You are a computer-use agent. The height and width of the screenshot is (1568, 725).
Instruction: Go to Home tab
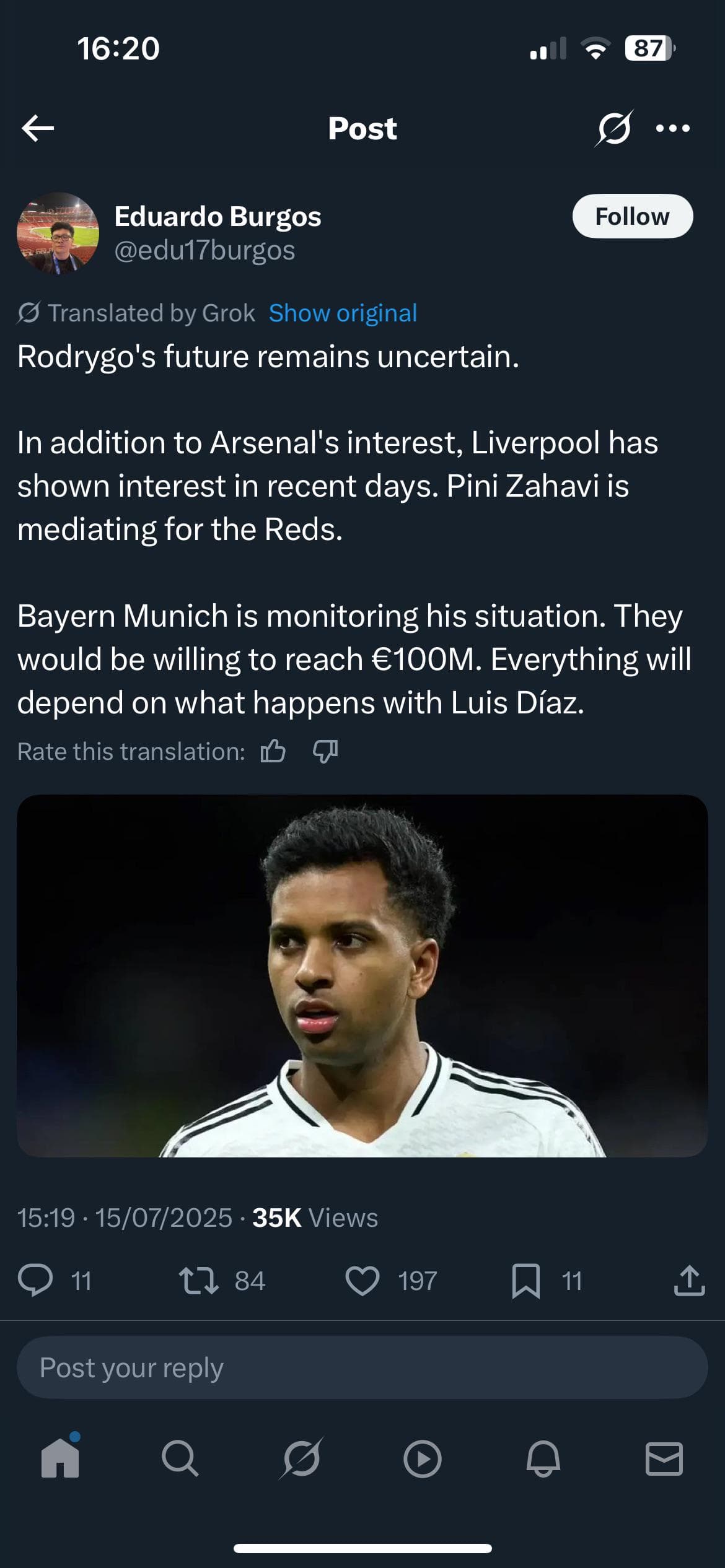click(x=60, y=1458)
